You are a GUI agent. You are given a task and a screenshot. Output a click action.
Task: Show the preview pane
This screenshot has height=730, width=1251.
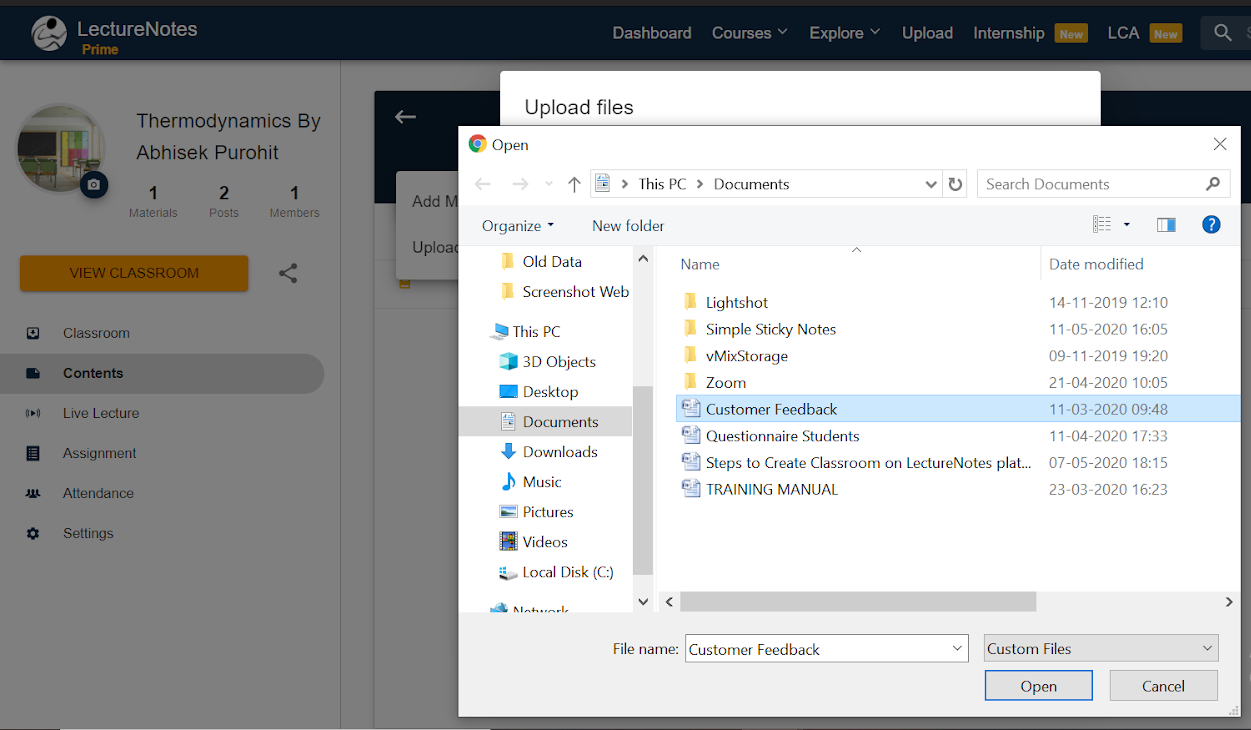[1166, 225]
